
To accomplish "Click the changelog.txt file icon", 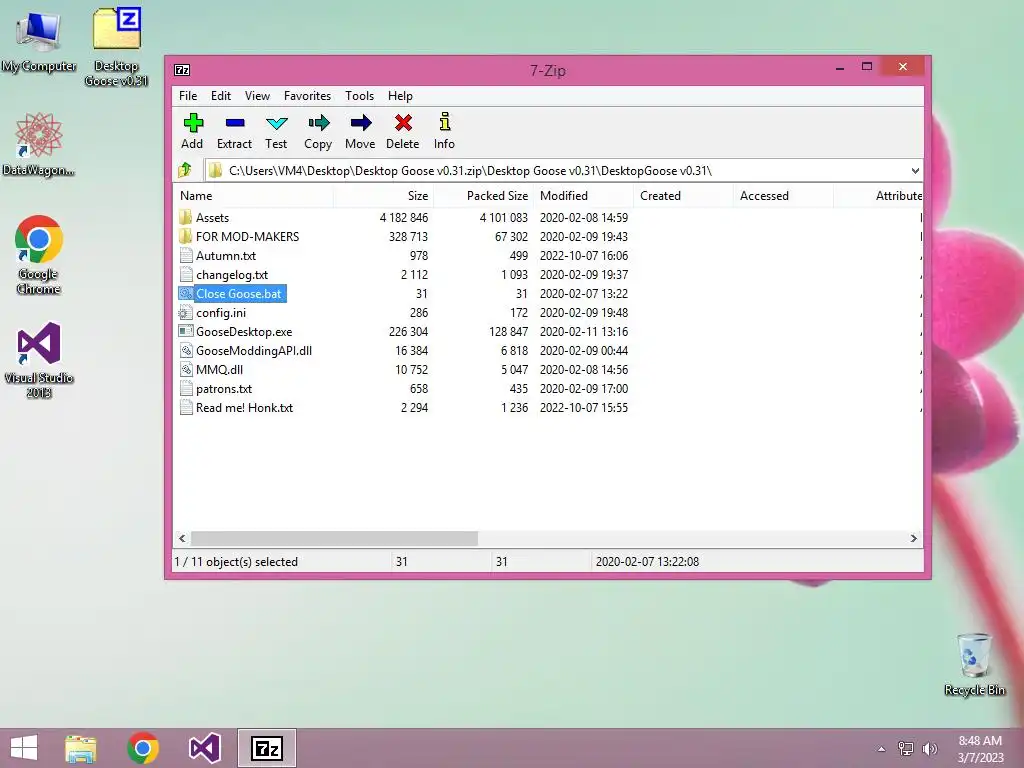I will [186, 274].
